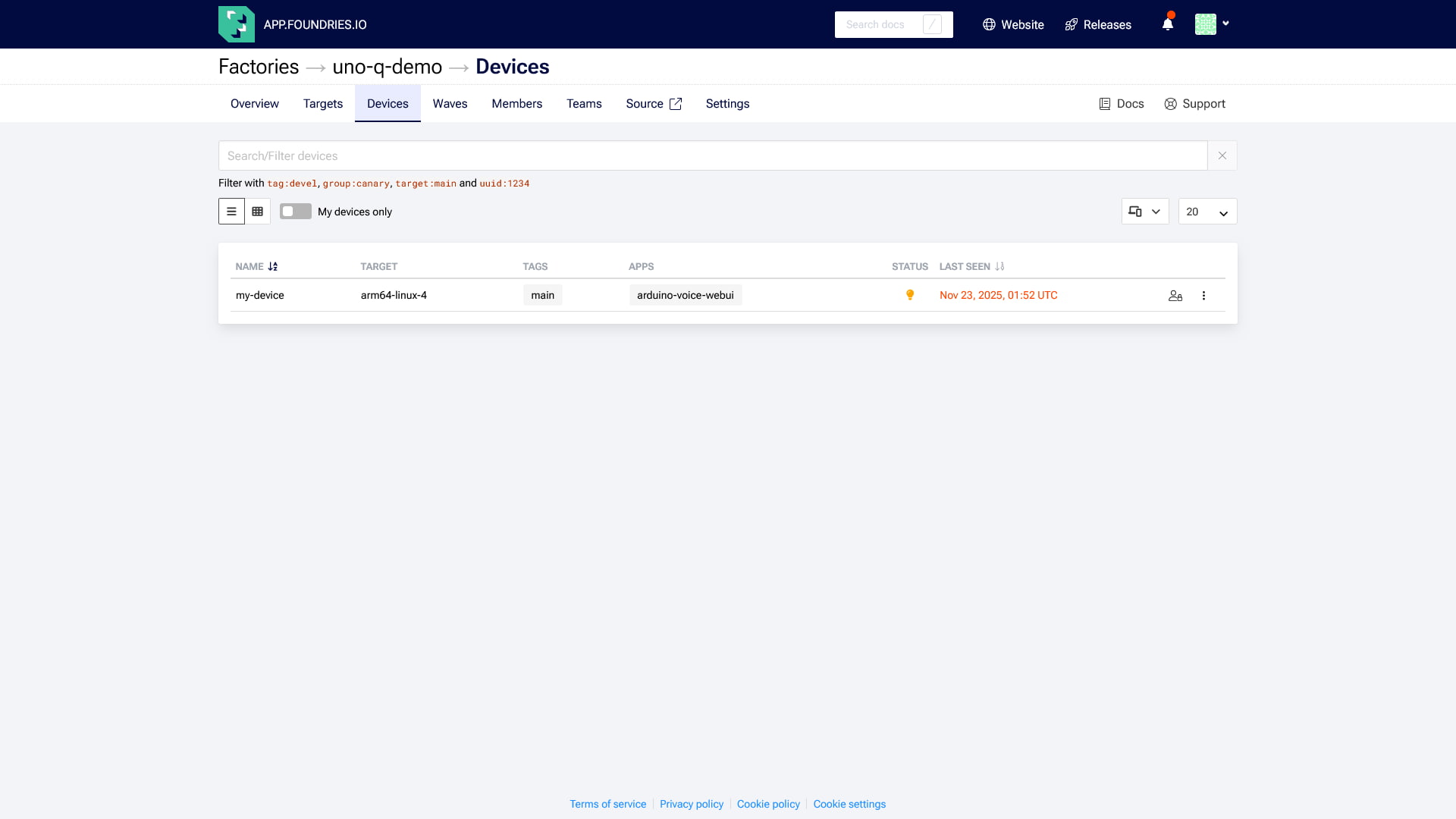This screenshot has width=1456, height=819.
Task: Open the Releases page
Action: click(x=1097, y=24)
